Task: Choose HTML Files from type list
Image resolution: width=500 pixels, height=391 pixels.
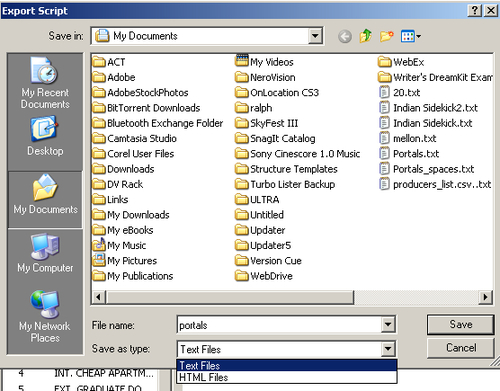Action: pos(287,377)
